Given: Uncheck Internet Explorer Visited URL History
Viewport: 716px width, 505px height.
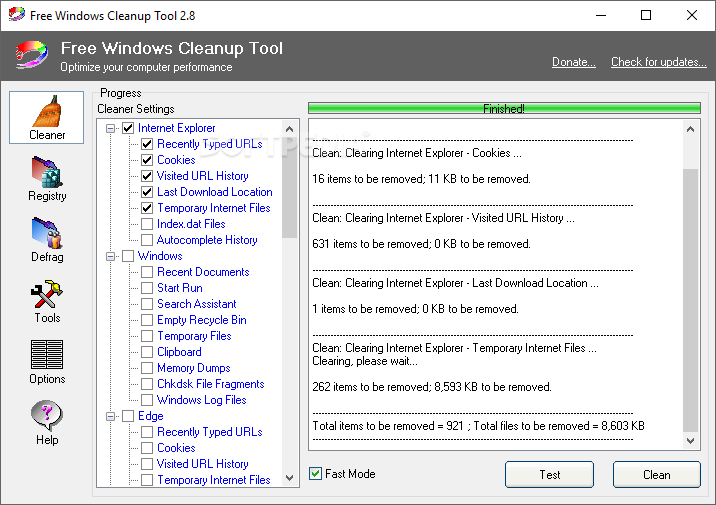Looking at the screenshot, I should 147,176.
